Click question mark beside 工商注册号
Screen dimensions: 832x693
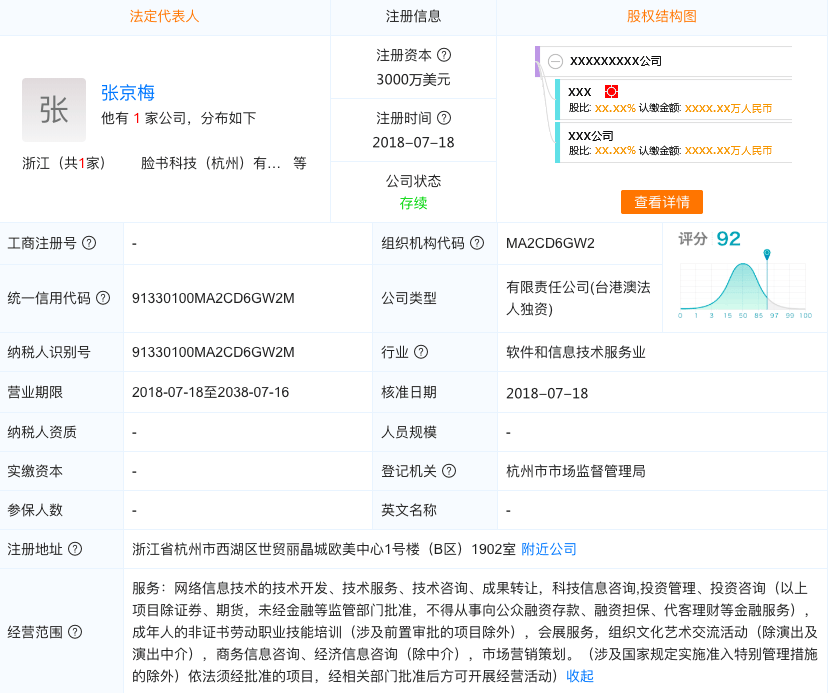89,243
